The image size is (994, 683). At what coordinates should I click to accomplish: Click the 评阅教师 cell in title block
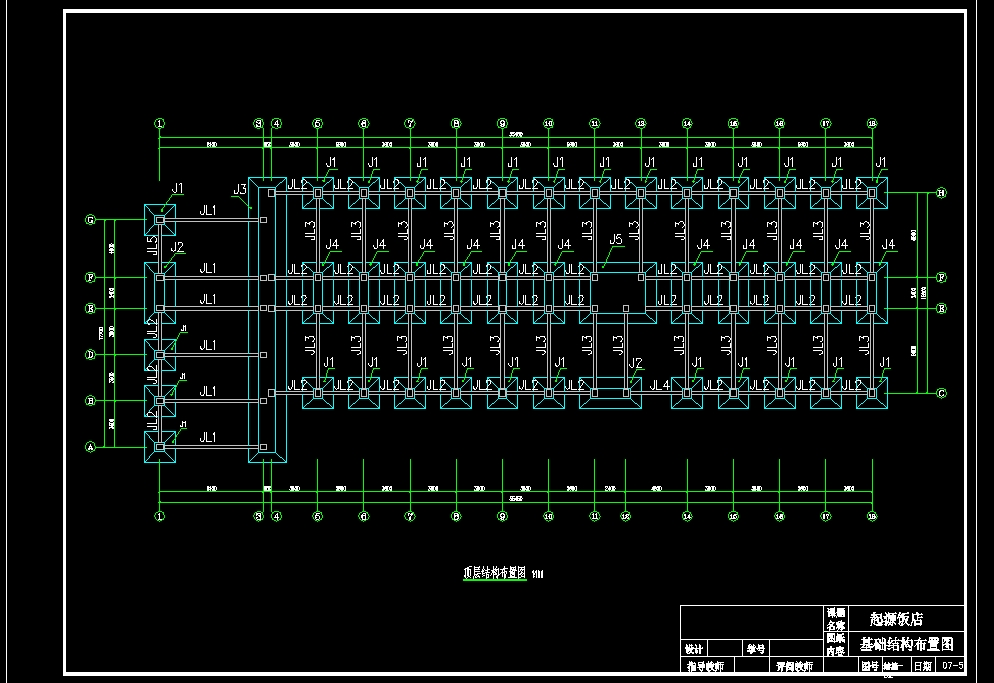794,666
